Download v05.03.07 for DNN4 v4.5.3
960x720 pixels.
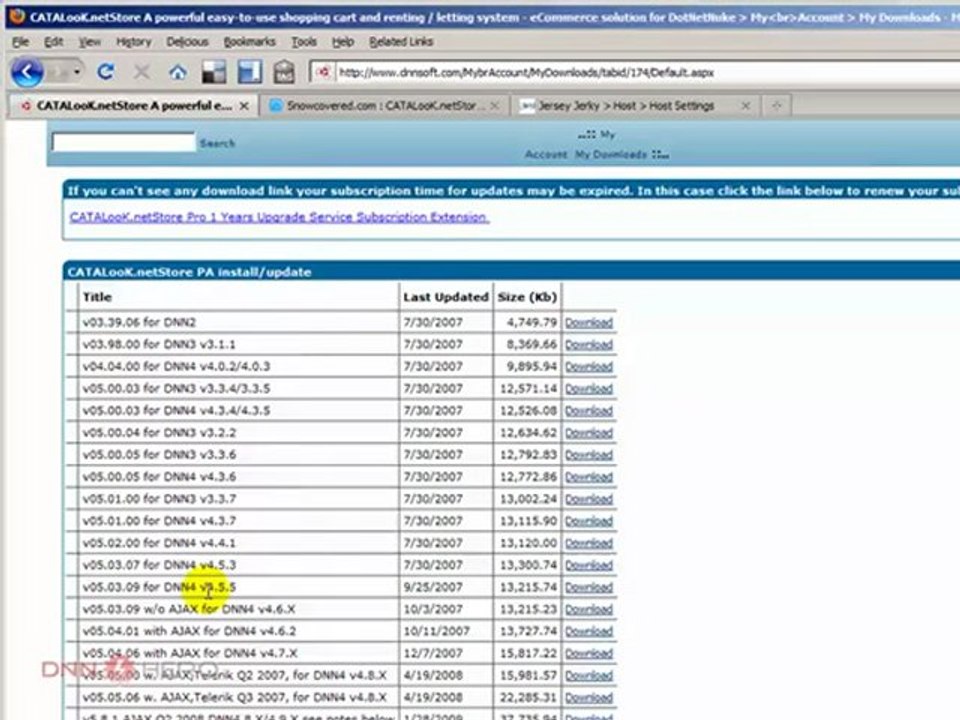tap(588, 565)
